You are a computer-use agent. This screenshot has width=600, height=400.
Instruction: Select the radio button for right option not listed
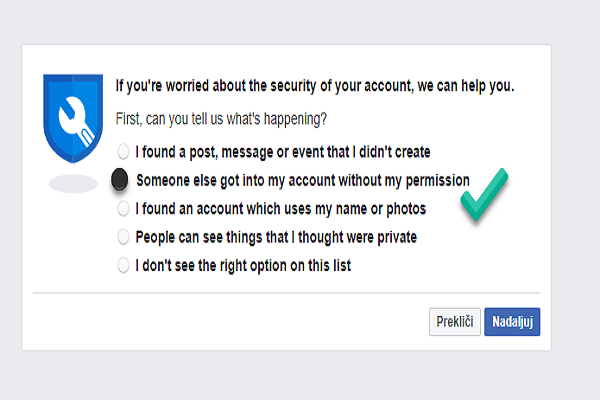coord(123,266)
